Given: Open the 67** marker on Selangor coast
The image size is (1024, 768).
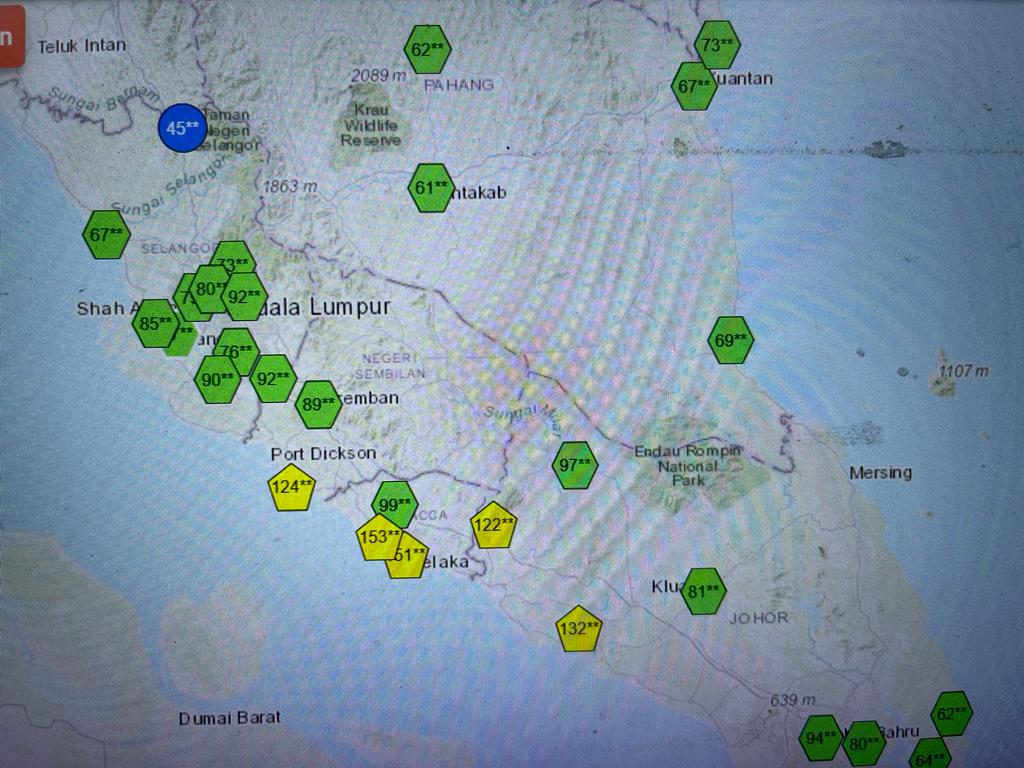Looking at the screenshot, I should [x=106, y=234].
